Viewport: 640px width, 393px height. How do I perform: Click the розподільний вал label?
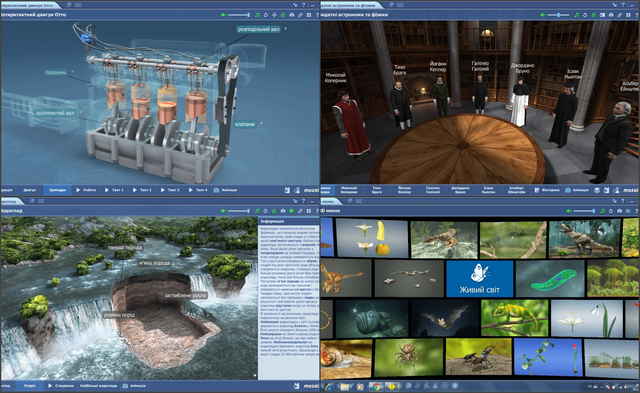pos(258,29)
